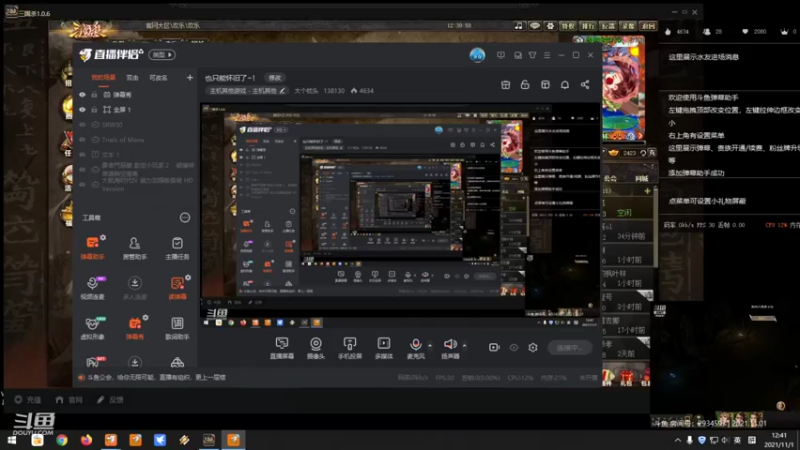
Task: Expand the microphone volume arrow
Action: coord(430,345)
